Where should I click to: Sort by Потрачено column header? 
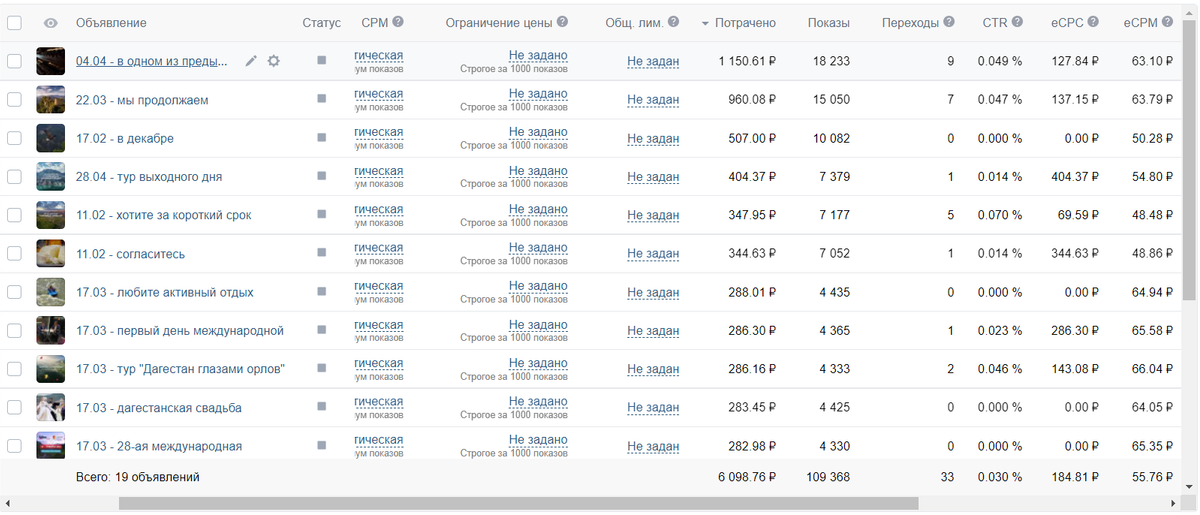[745, 23]
